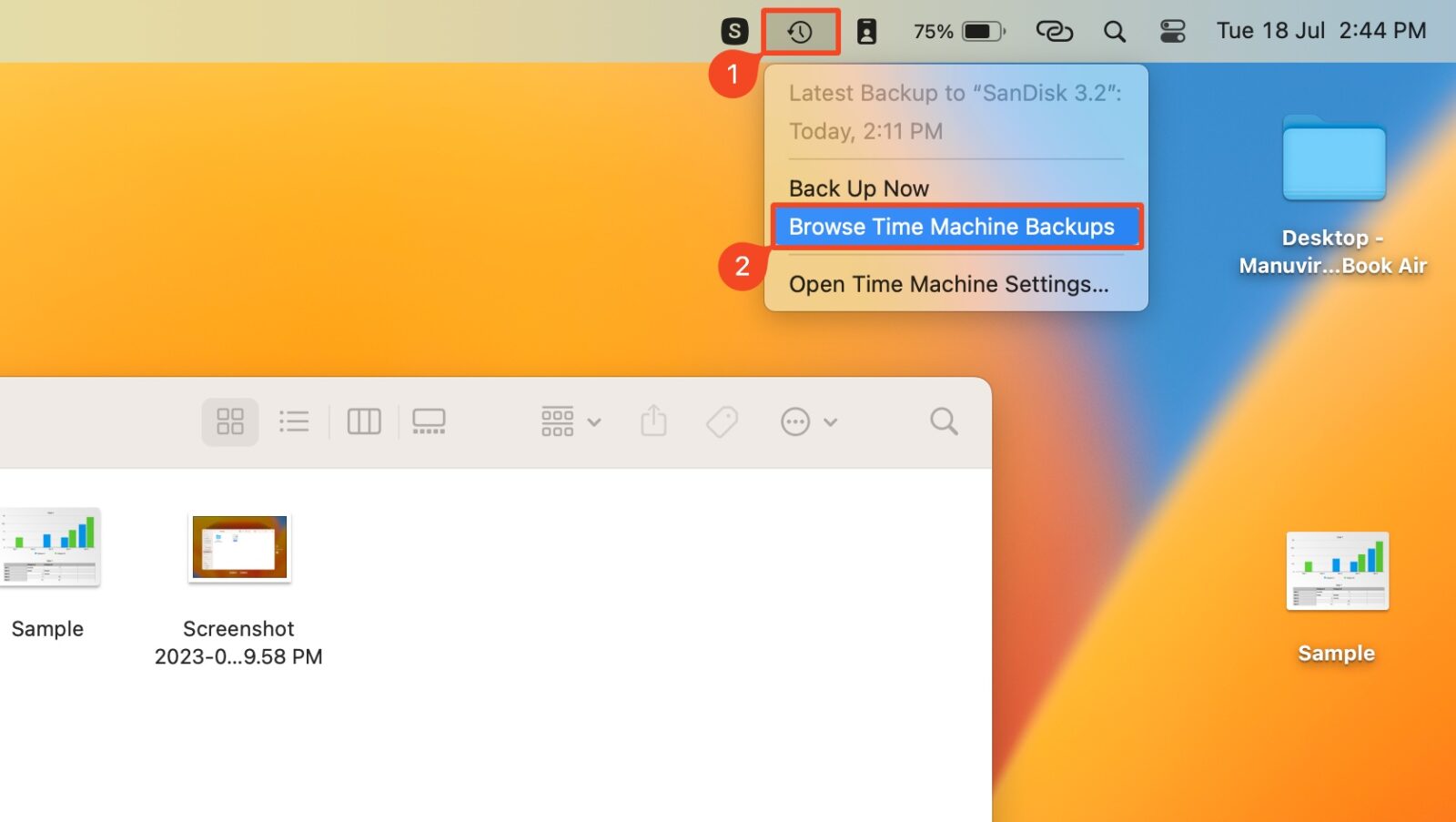Click the Tags icon in Finder toolbar

tap(721, 421)
